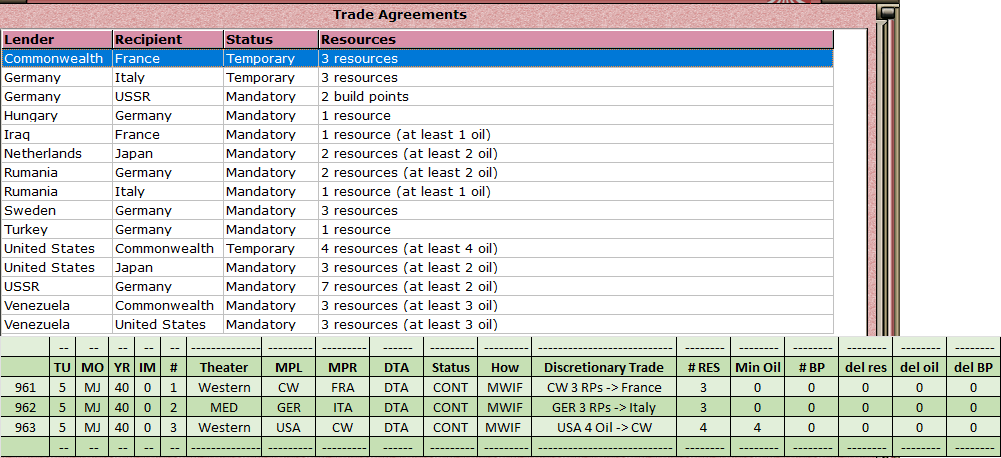Click the 'CW 3 RPs -> France' cell
This screenshot has height=458, width=1001.
[604, 388]
